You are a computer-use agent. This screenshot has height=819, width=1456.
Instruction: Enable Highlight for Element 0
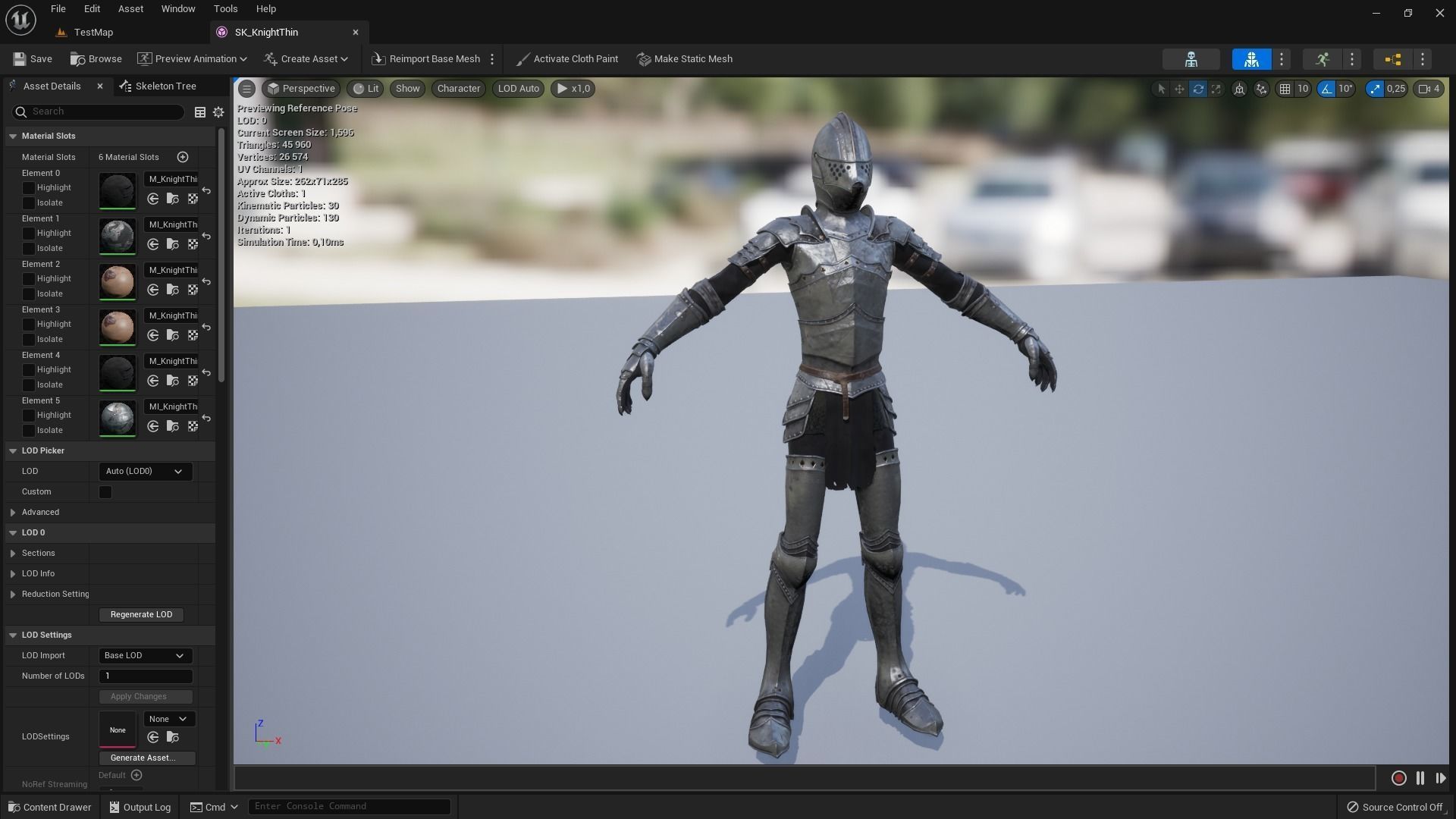(29, 188)
